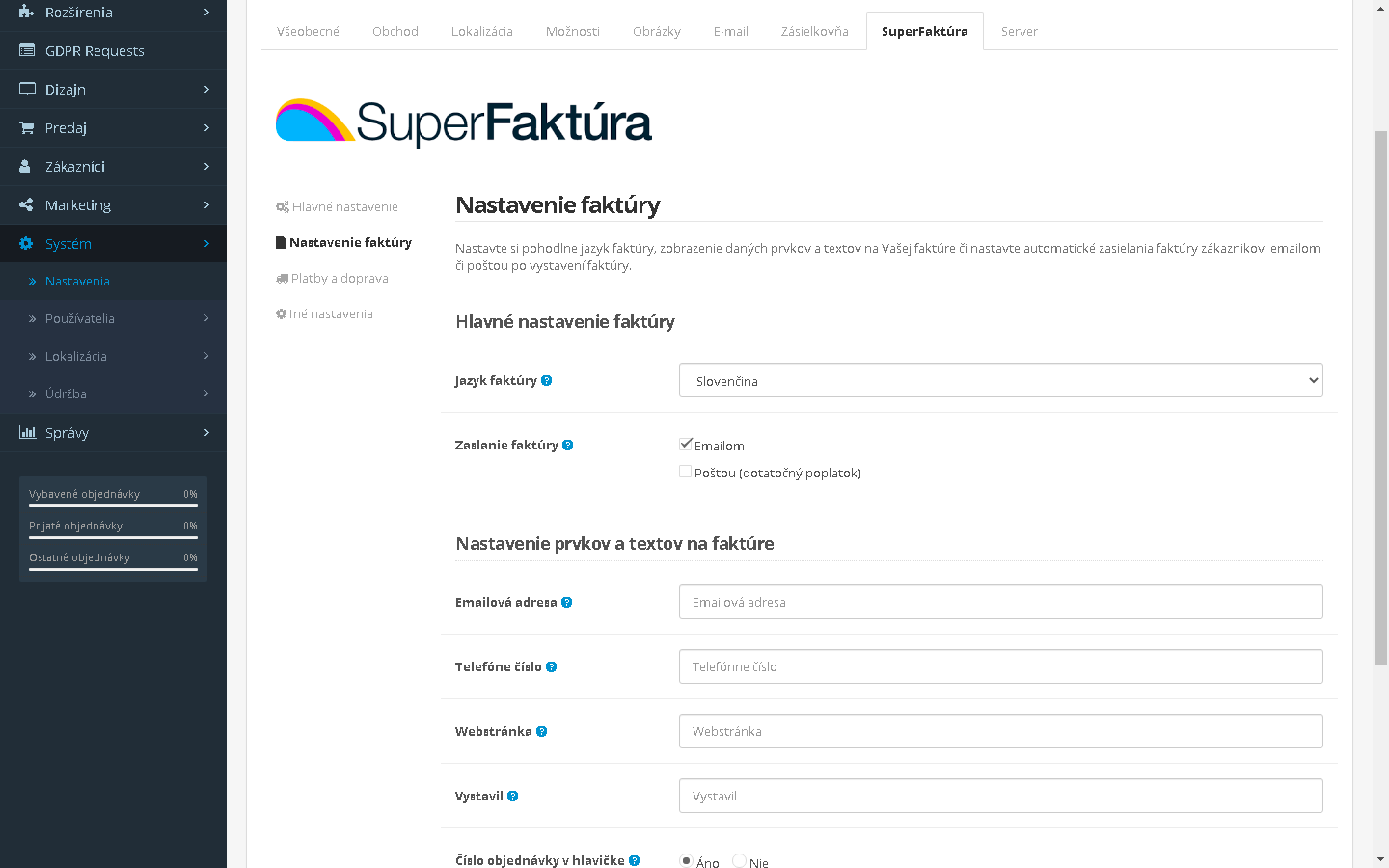The width and height of the screenshot is (1389, 868).
Task: Click the Marketing share icon in sidebar
Action: point(26,204)
